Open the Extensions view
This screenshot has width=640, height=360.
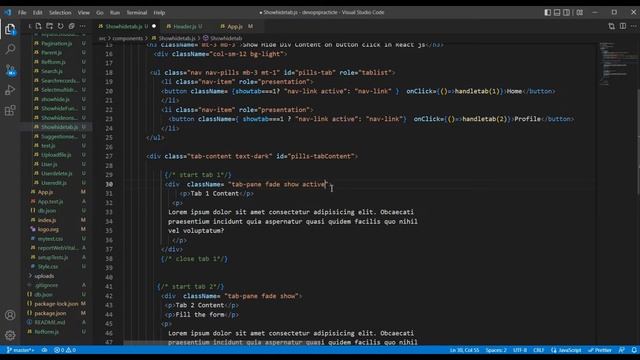(10, 110)
